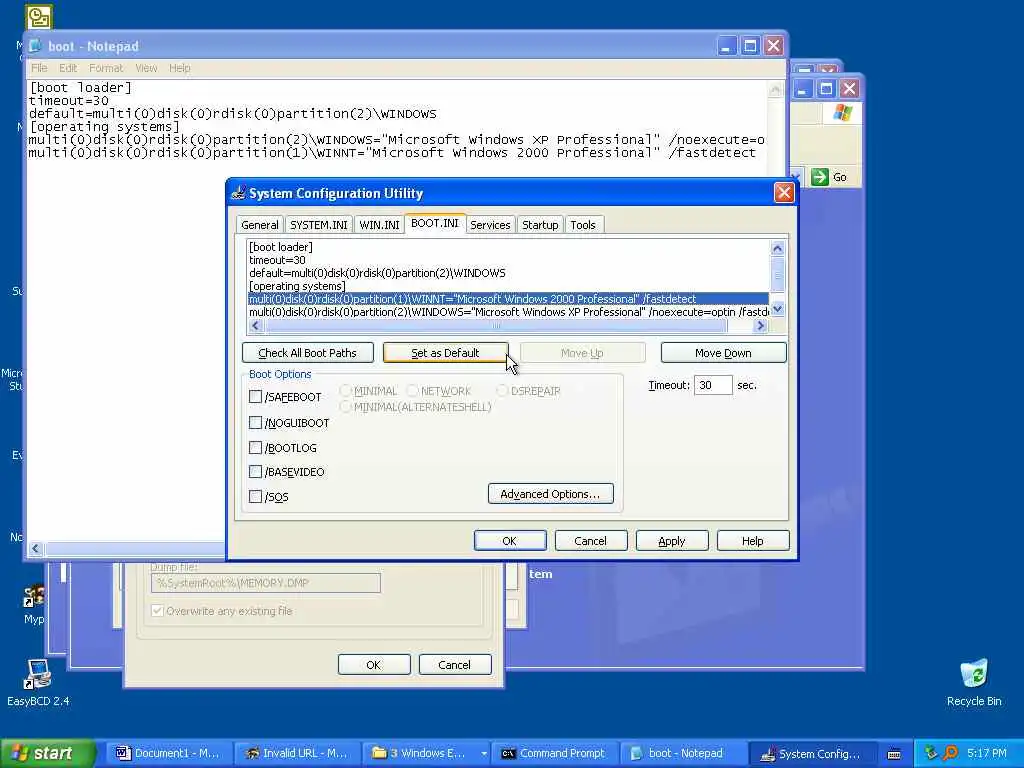The width and height of the screenshot is (1024, 768).
Task: Click Check All Boot Paths button
Action: (x=308, y=353)
